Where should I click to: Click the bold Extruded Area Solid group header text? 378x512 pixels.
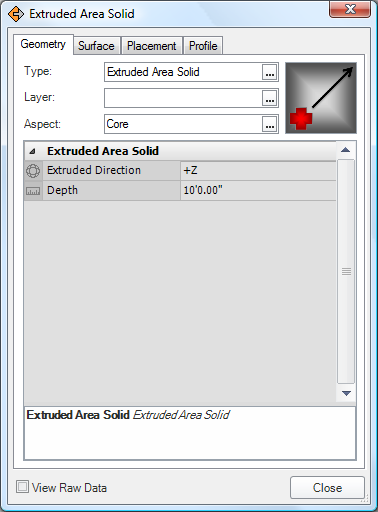103,151
